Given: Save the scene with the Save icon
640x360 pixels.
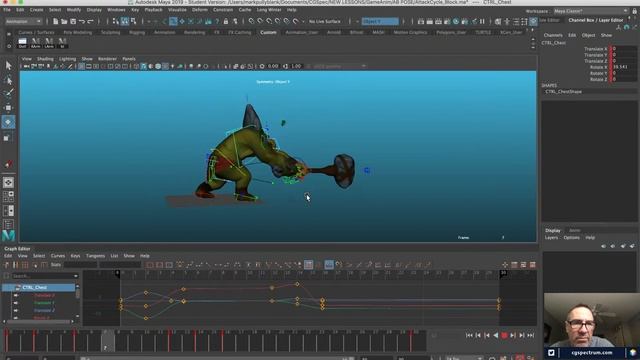Looking at the screenshot, I should point(73,21).
